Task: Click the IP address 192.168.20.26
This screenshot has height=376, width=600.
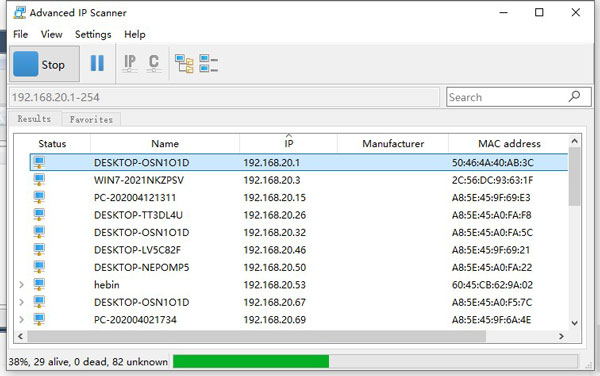Action: (275, 215)
